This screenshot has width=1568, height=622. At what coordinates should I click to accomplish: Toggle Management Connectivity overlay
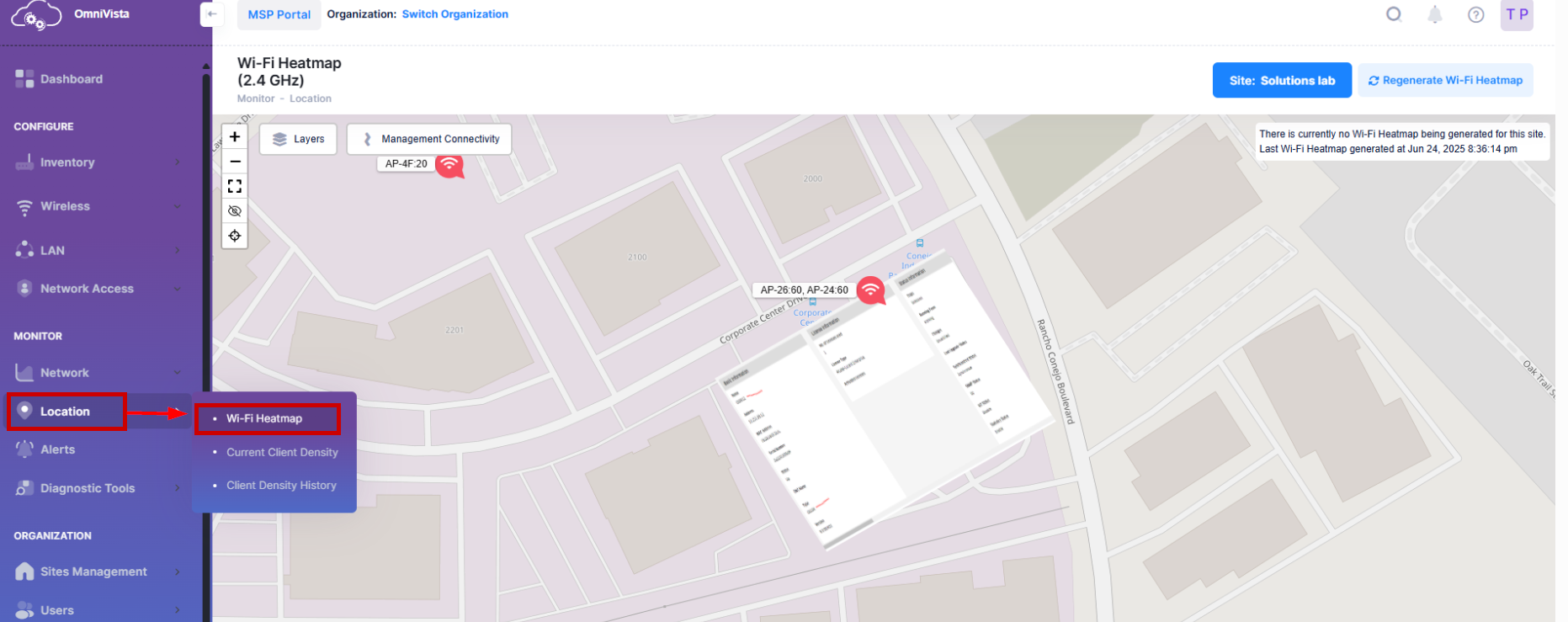click(429, 139)
